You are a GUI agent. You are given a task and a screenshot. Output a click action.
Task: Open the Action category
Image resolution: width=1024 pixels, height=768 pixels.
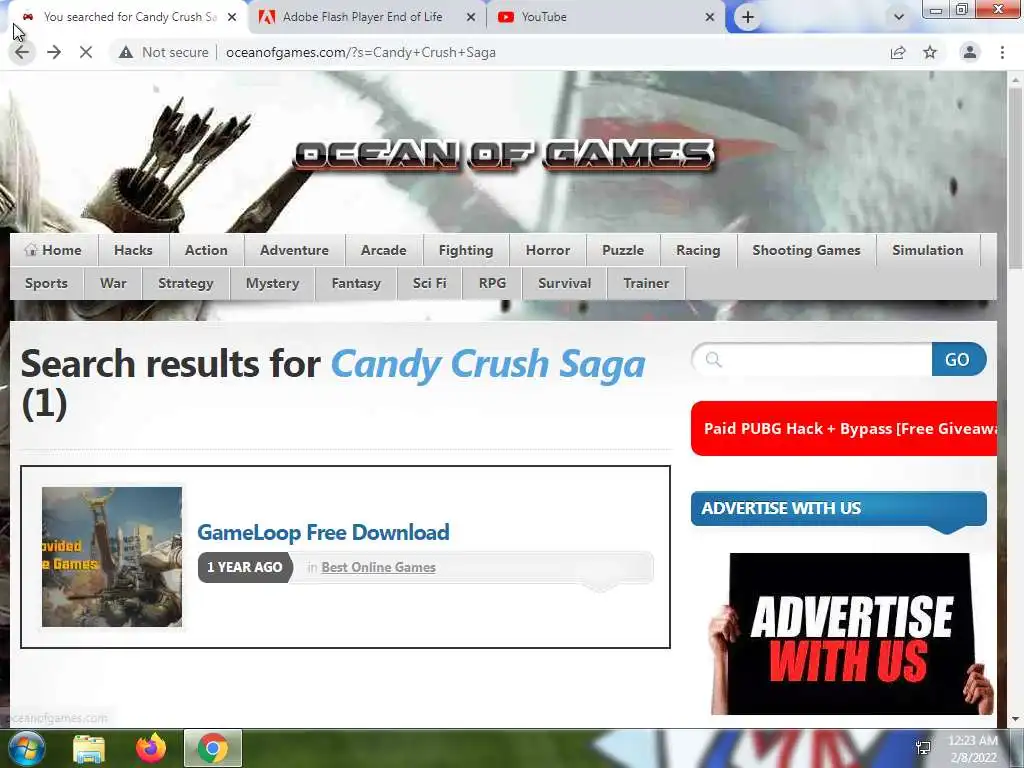tap(206, 250)
